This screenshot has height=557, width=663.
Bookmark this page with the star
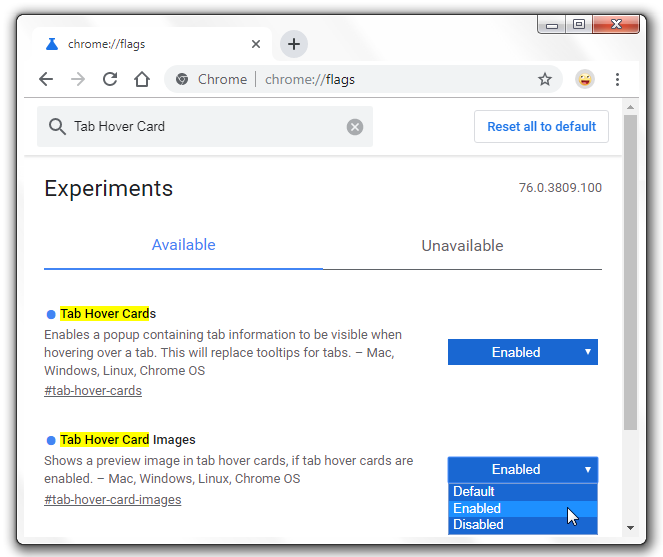click(x=545, y=79)
